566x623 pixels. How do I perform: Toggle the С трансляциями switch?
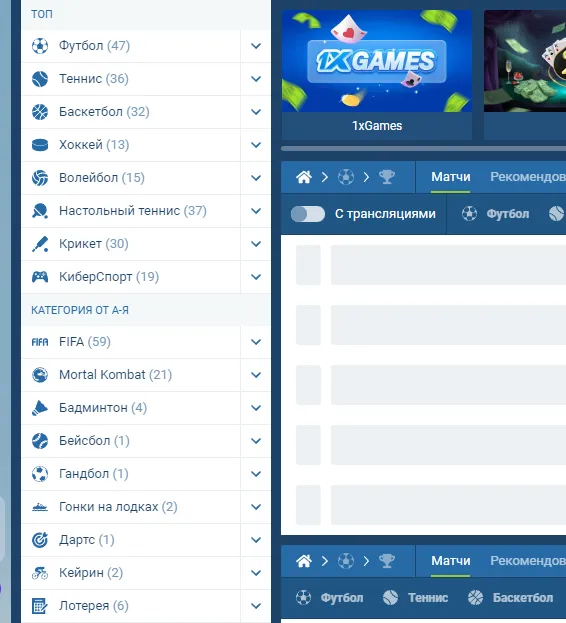[307, 214]
